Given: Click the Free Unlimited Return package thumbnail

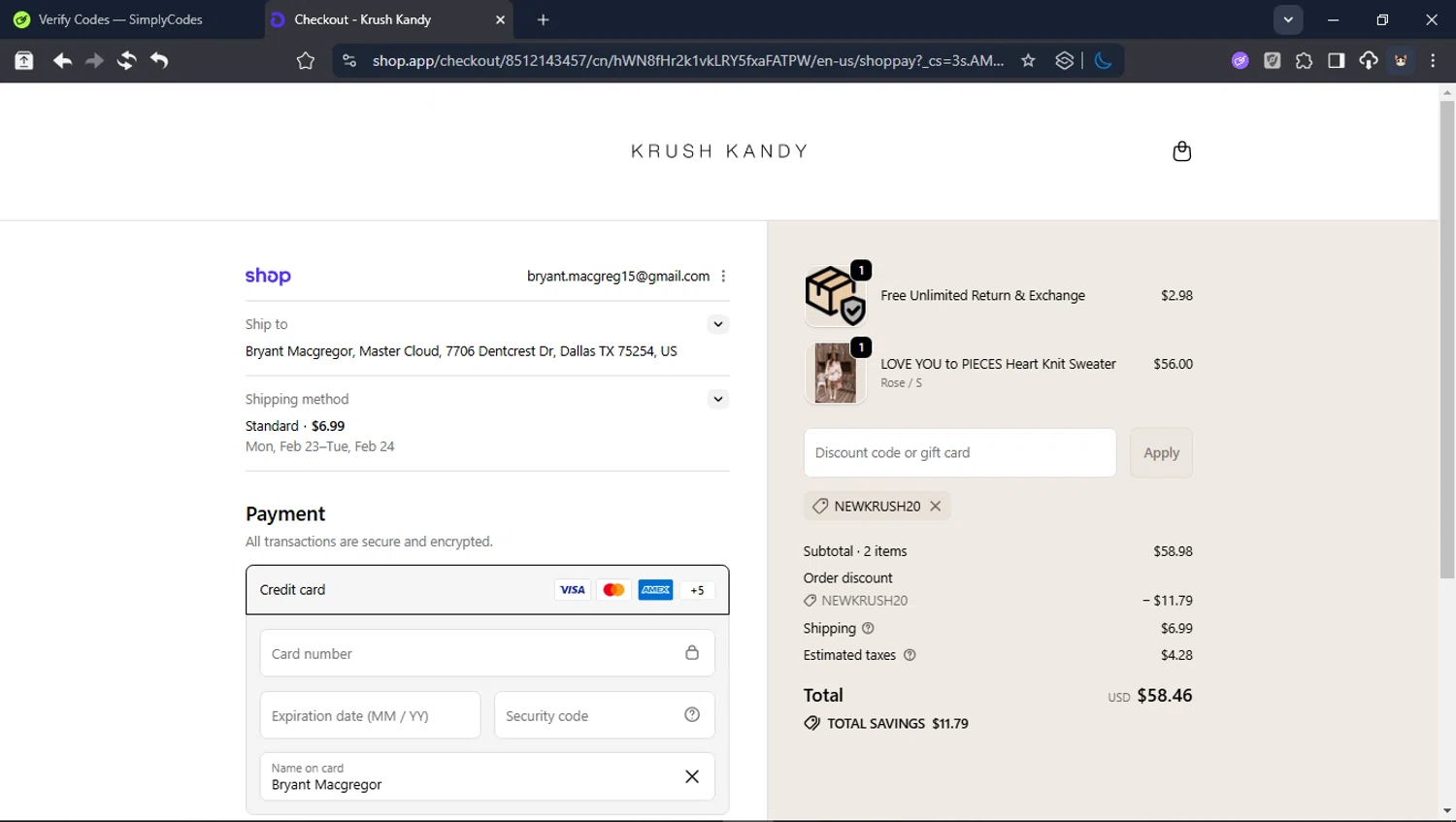Looking at the screenshot, I should [835, 295].
